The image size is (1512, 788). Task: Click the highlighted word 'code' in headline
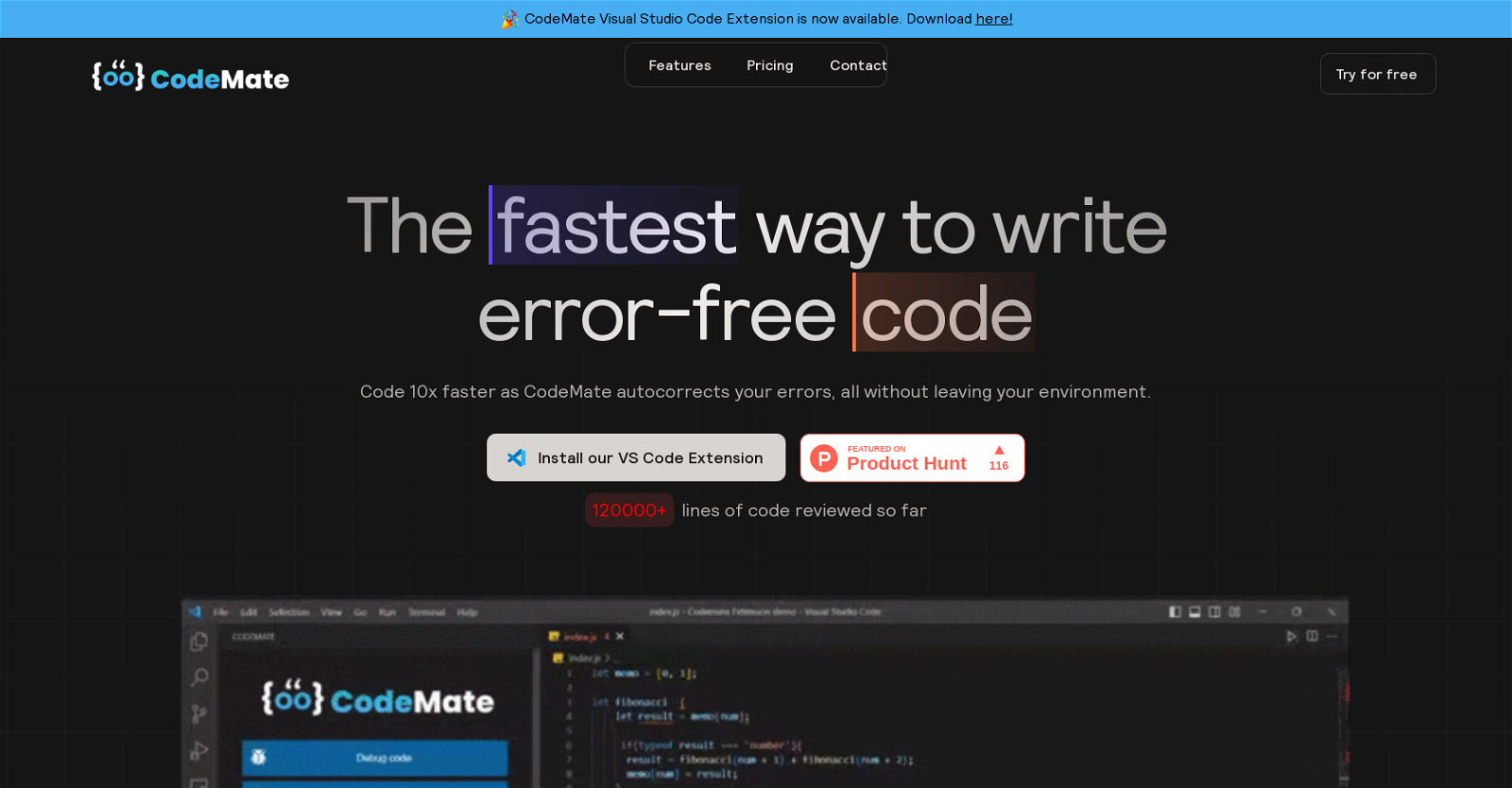[x=945, y=313]
